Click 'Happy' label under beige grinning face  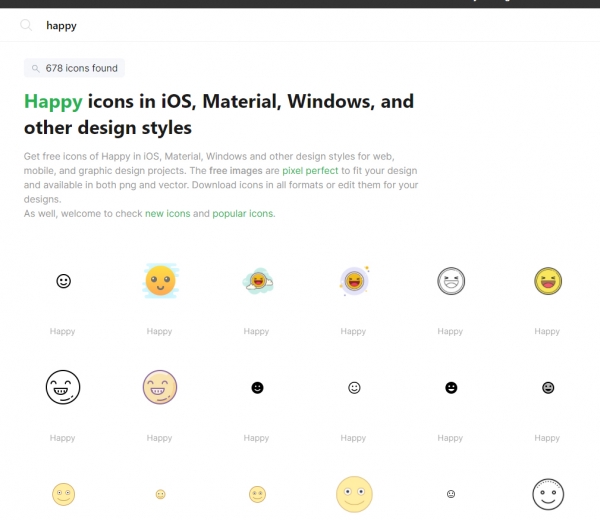160,438
